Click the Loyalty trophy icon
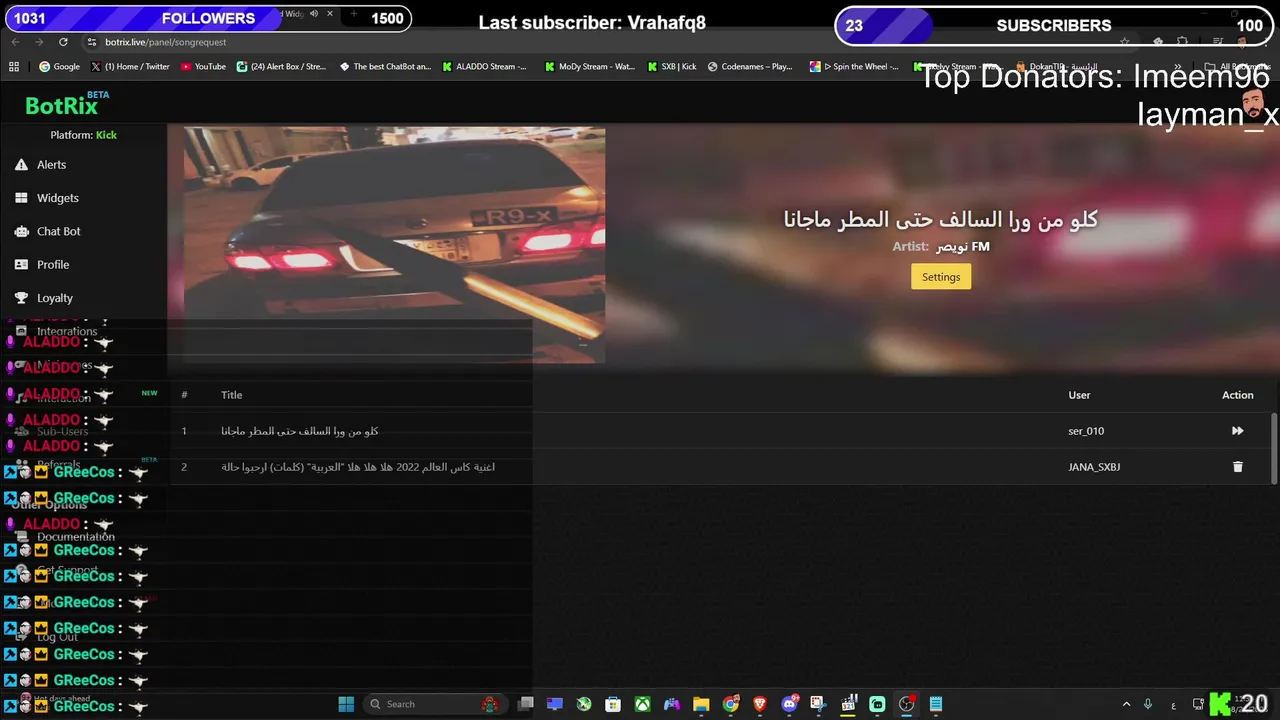 (21, 298)
